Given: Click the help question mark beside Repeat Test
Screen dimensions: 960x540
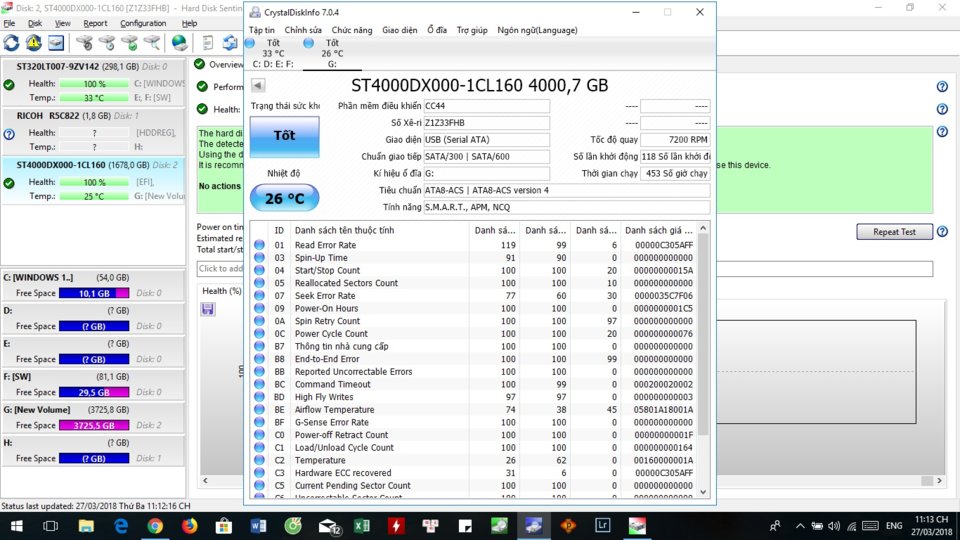Looking at the screenshot, I should (942, 231).
